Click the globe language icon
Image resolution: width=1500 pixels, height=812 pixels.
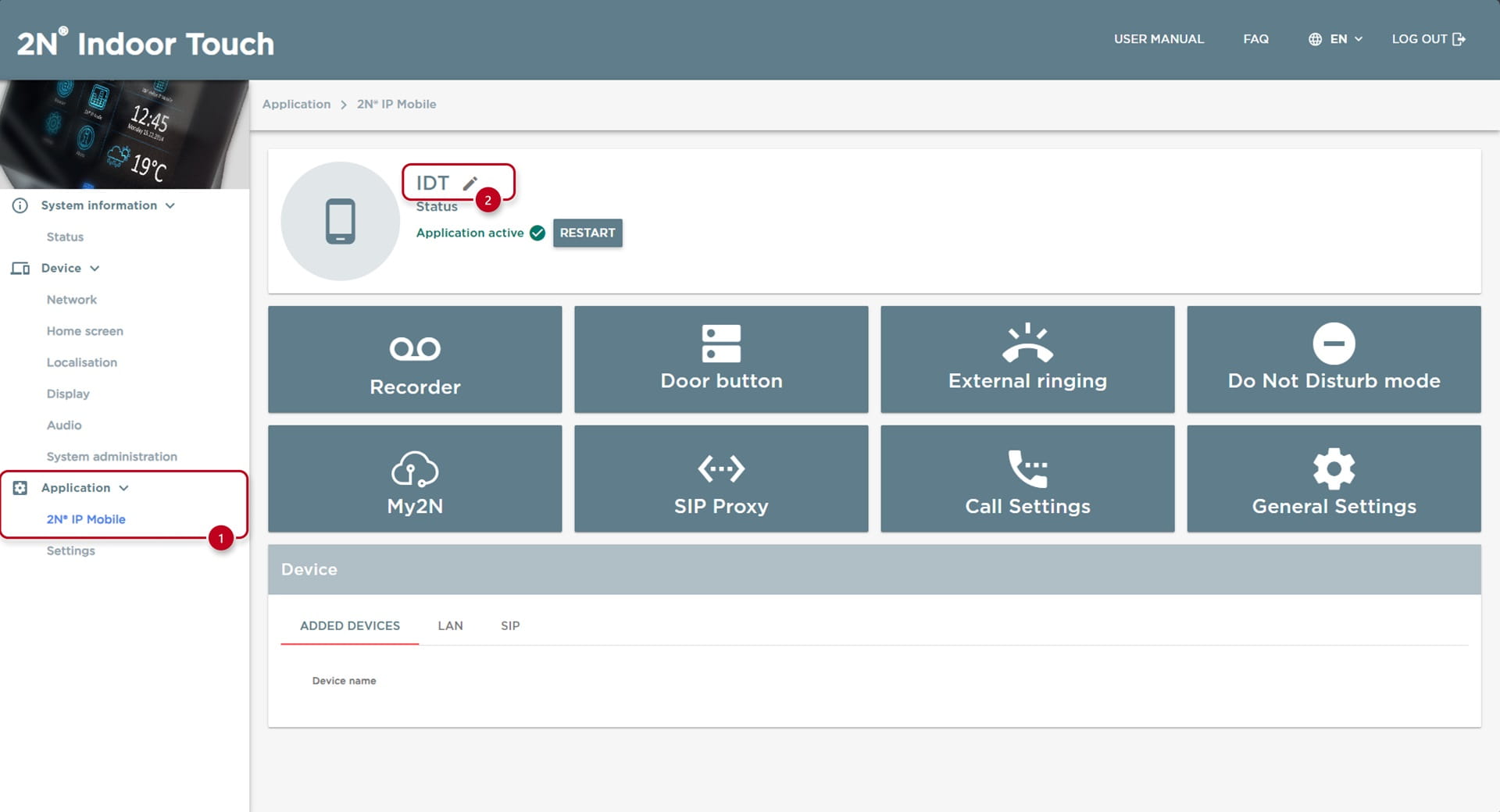(1316, 39)
